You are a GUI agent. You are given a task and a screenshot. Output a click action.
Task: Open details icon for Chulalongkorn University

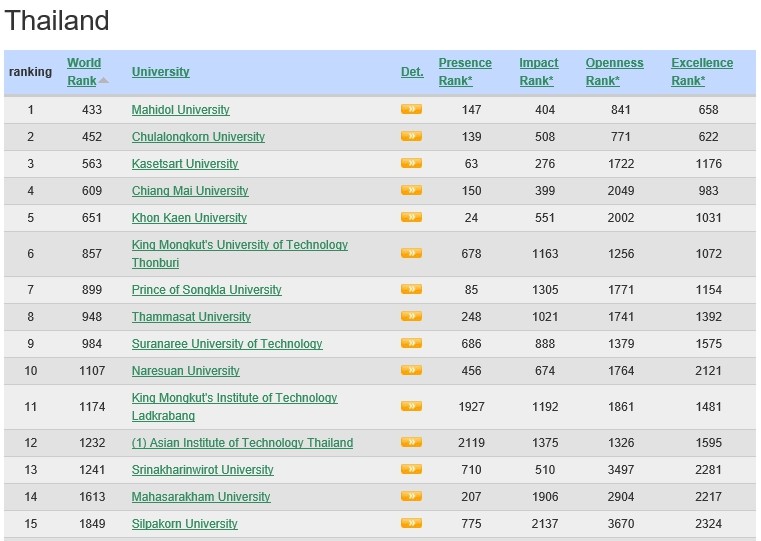click(411, 136)
